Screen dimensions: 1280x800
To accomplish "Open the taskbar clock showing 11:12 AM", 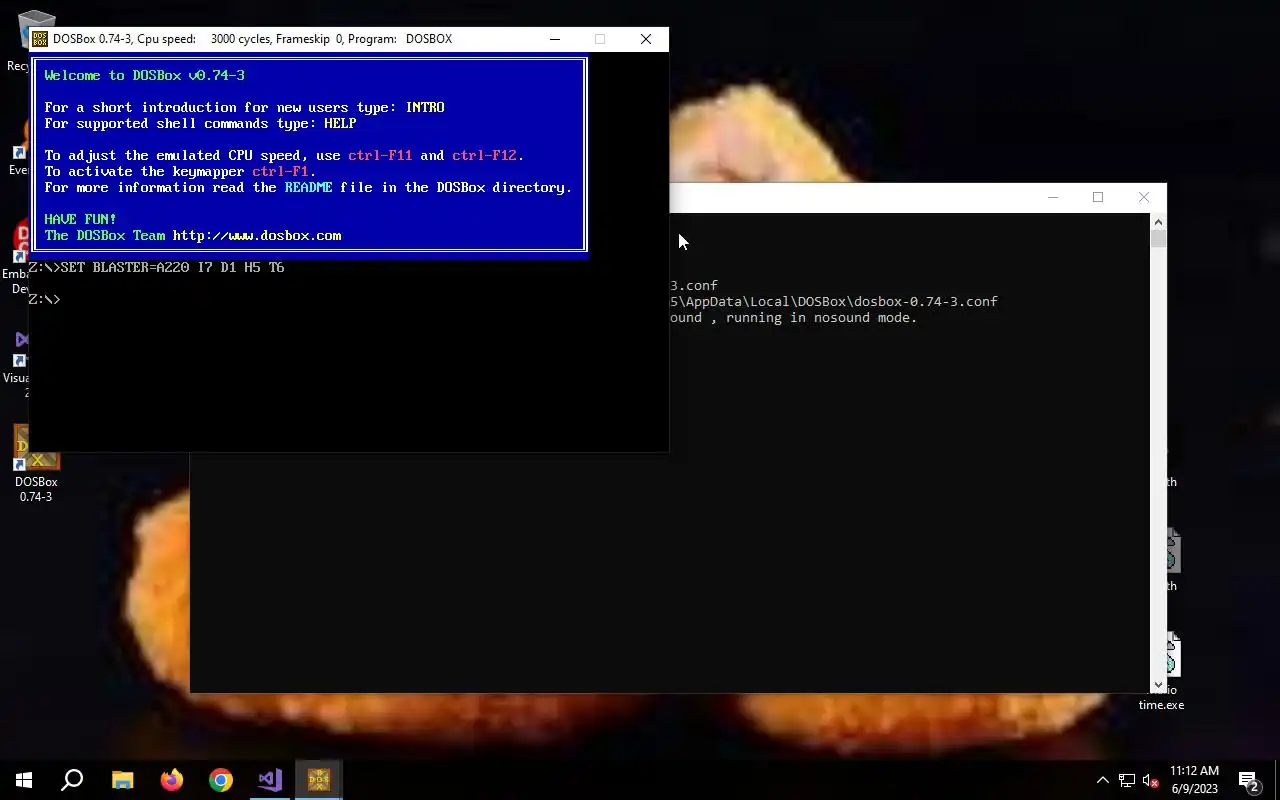I will coord(1194,780).
